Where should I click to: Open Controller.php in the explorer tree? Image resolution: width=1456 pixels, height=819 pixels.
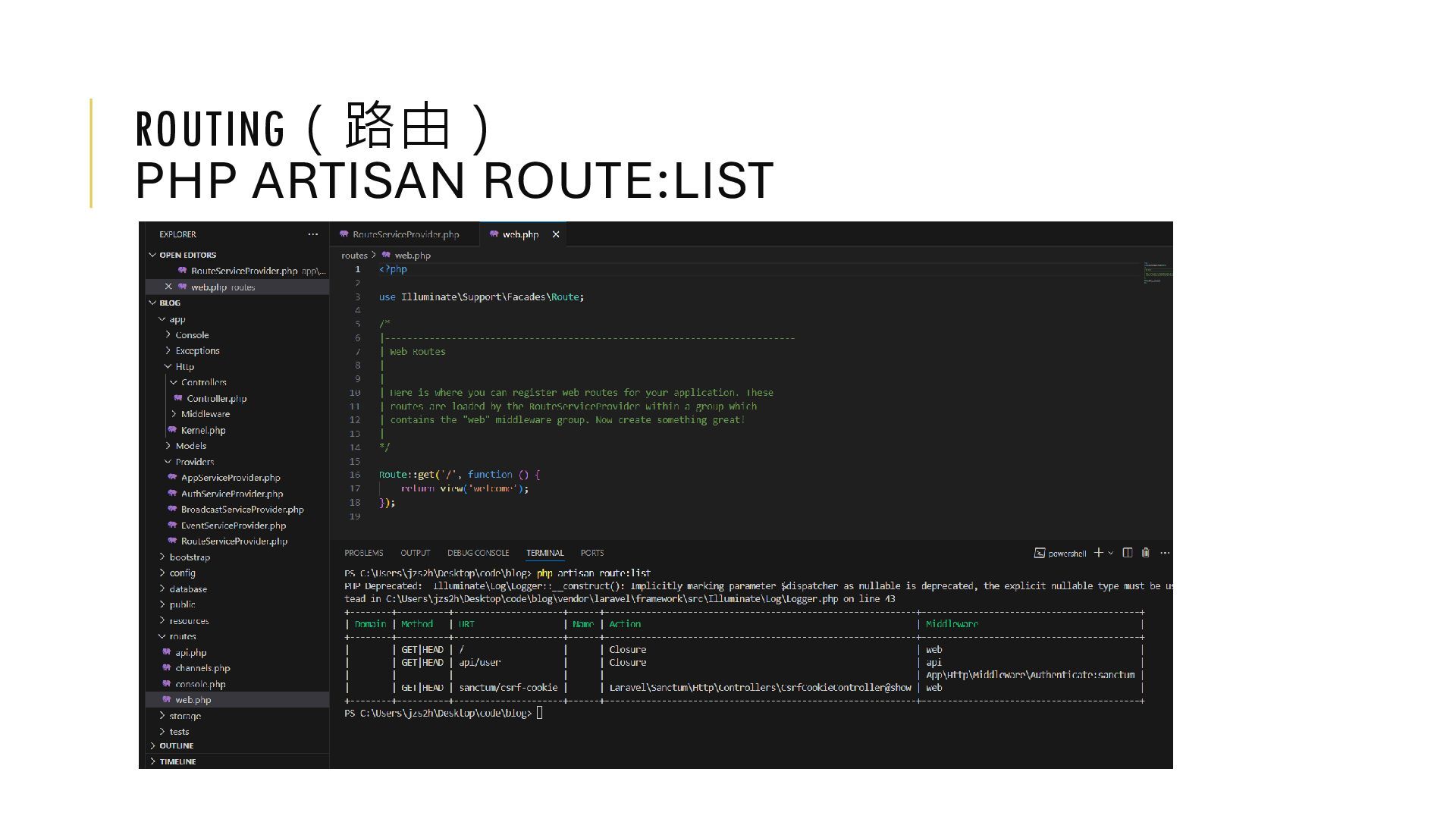[x=216, y=399]
